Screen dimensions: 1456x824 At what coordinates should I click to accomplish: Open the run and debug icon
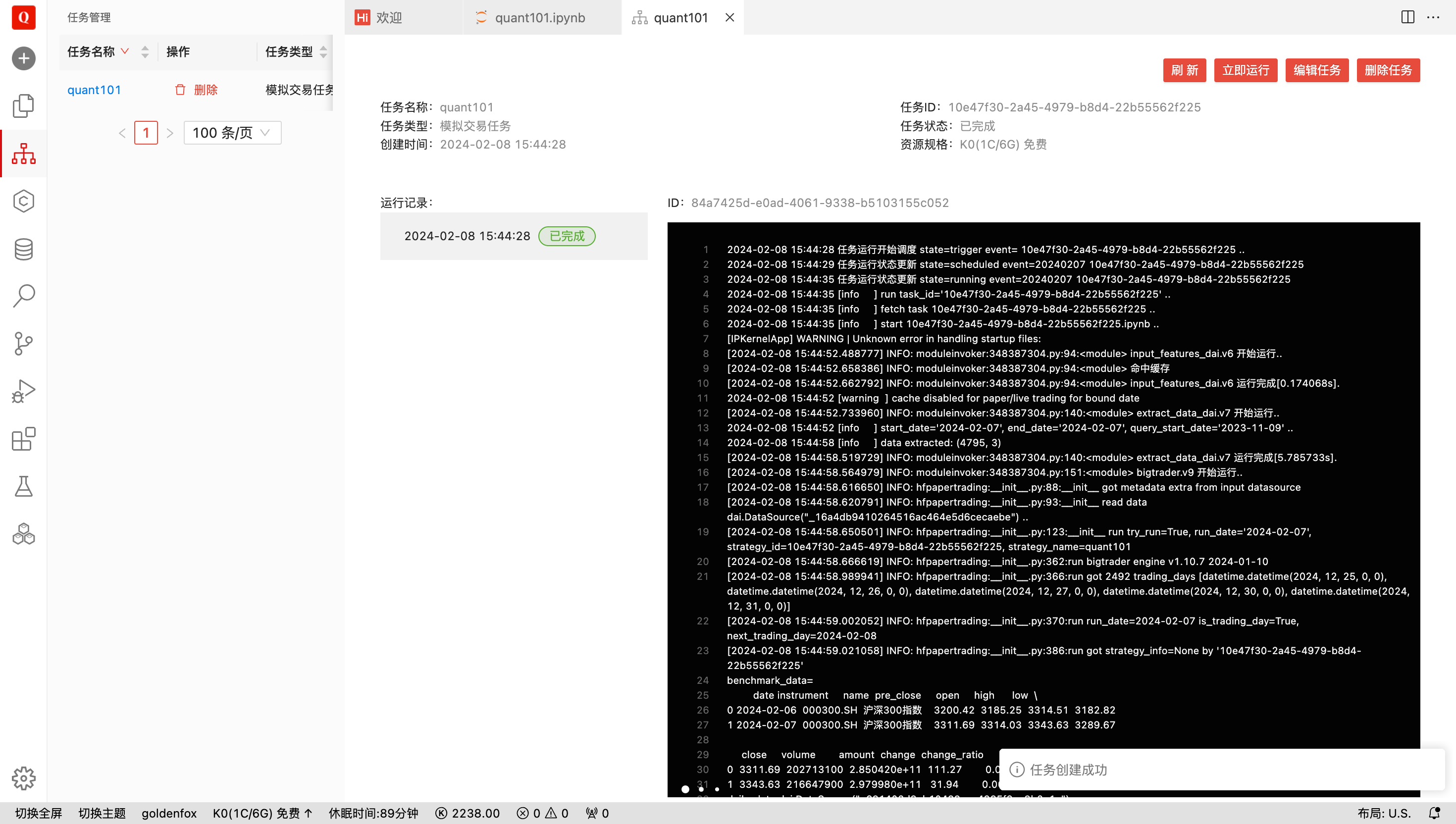[23, 391]
